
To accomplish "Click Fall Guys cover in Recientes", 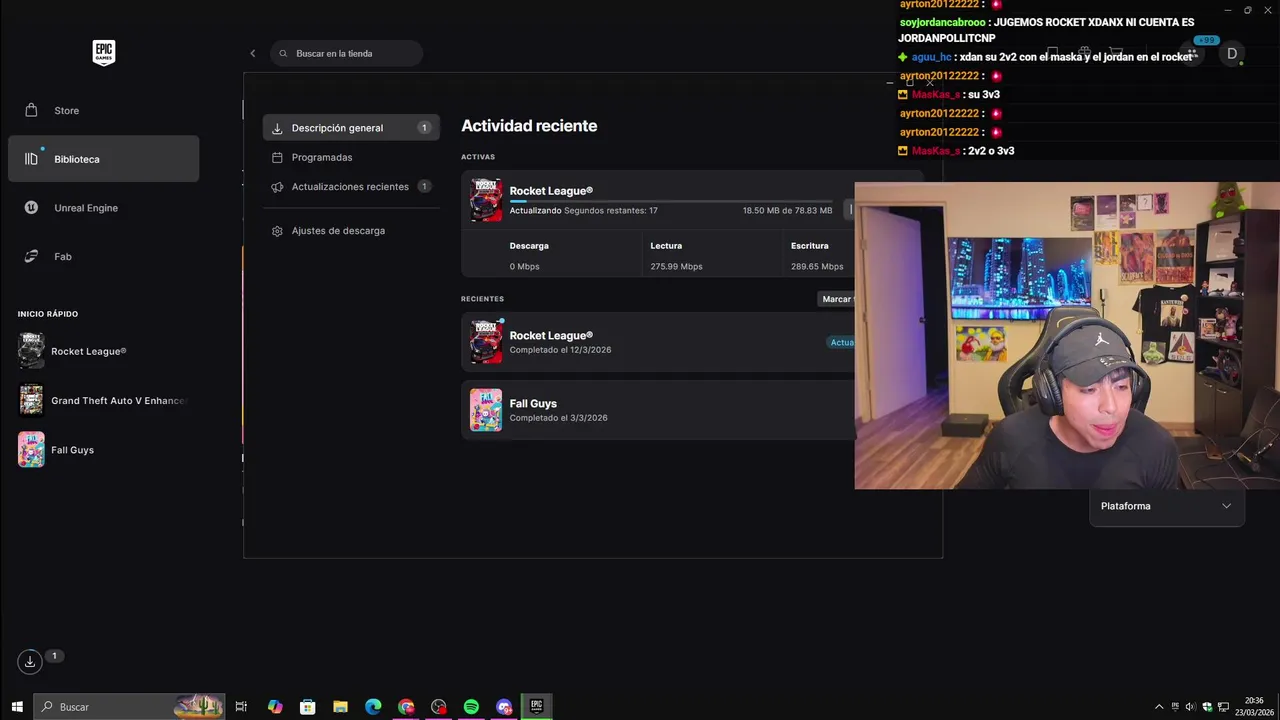I will point(486,410).
